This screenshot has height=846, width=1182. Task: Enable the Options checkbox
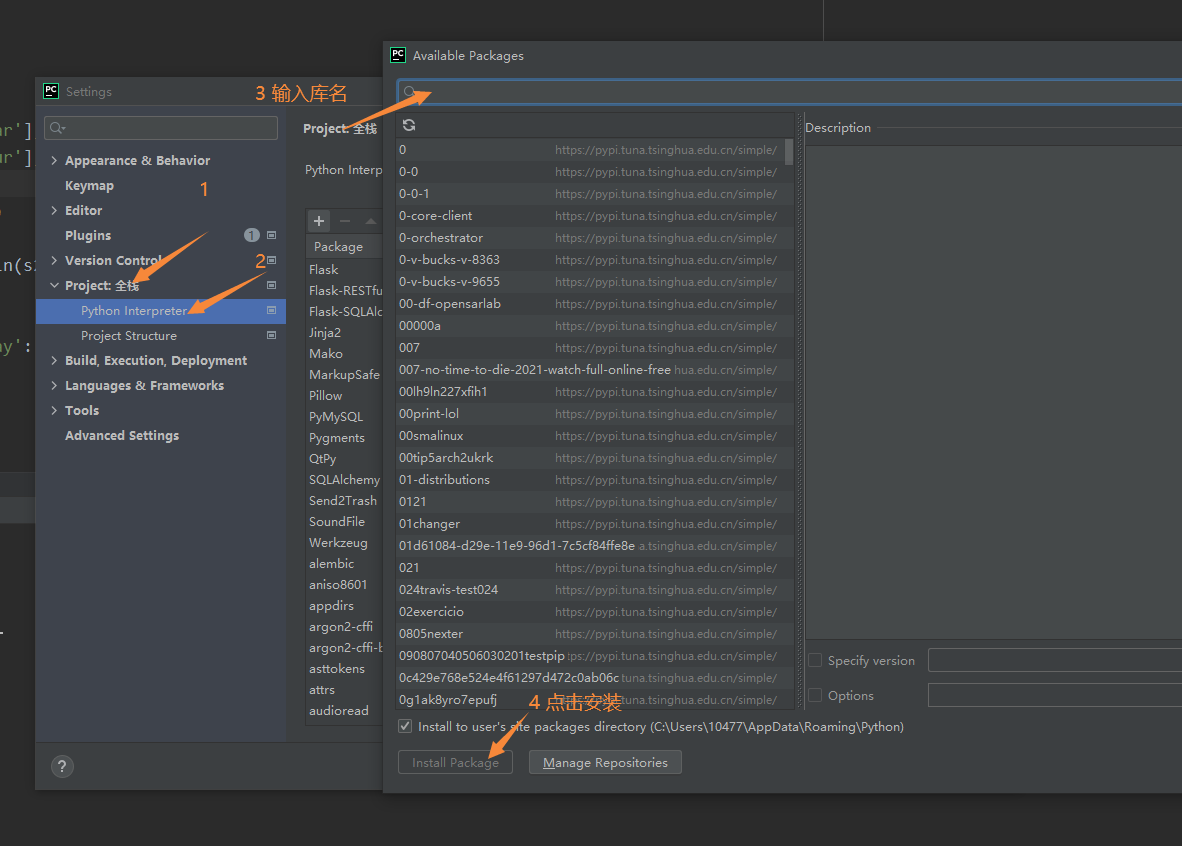pos(815,695)
